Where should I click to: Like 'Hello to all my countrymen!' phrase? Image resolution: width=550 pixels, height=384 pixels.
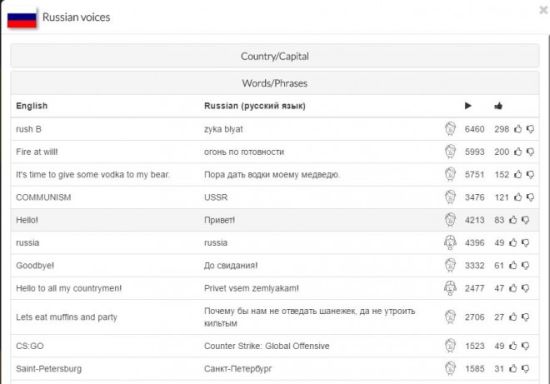pos(513,288)
